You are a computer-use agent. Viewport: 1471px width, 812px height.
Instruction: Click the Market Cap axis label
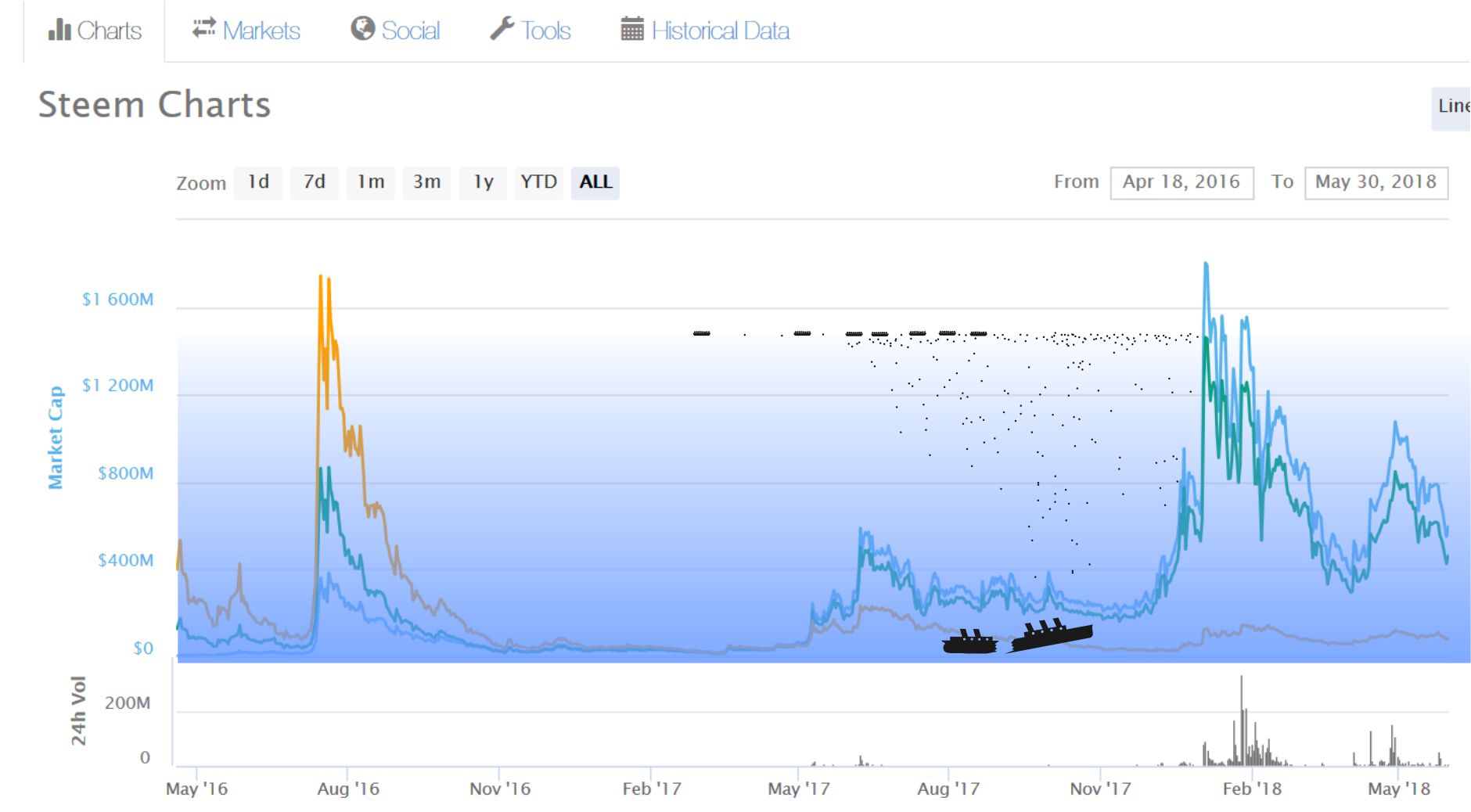[55, 437]
